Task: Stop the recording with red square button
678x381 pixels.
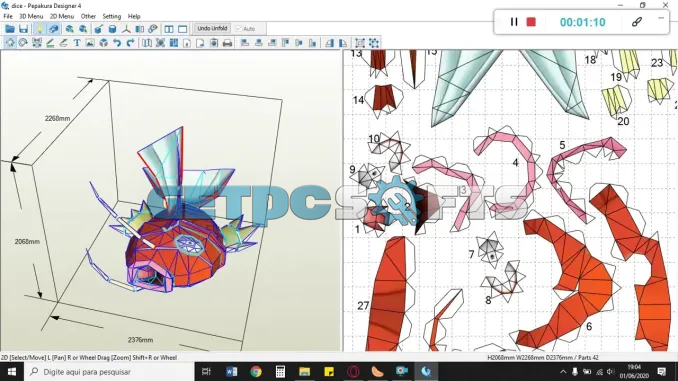Action: [x=531, y=22]
